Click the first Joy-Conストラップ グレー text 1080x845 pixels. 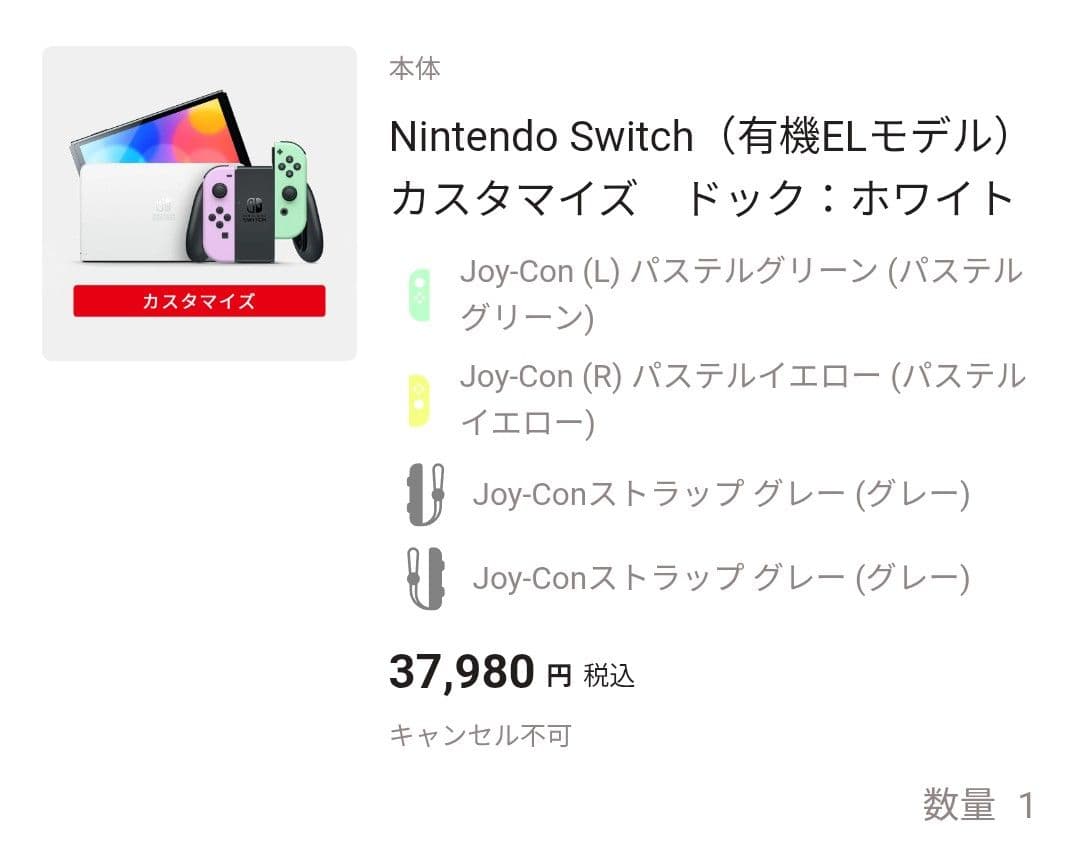[x=720, y=494]
